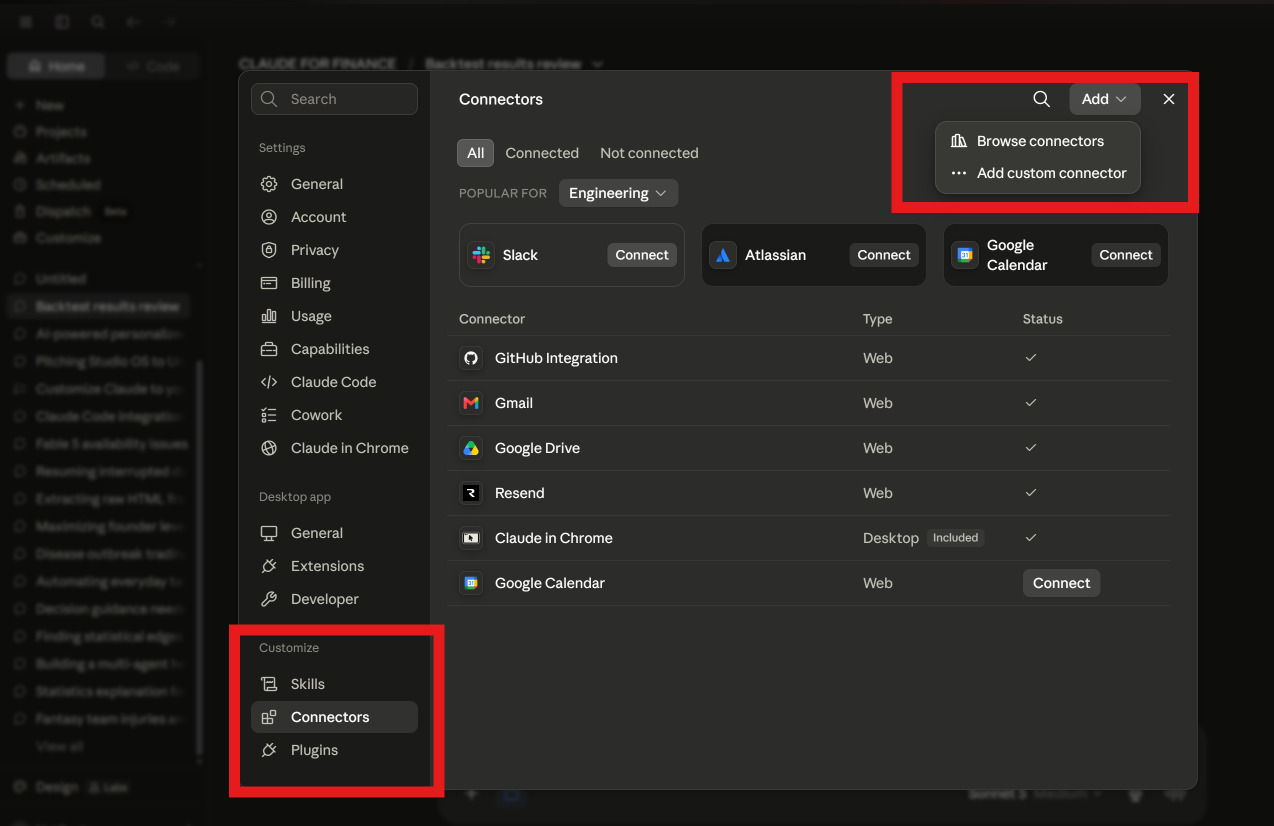This screenshot has height=826, width=1274.
Task: Switch to the Not connected filter tab
Action: click(x=649, y=153)
